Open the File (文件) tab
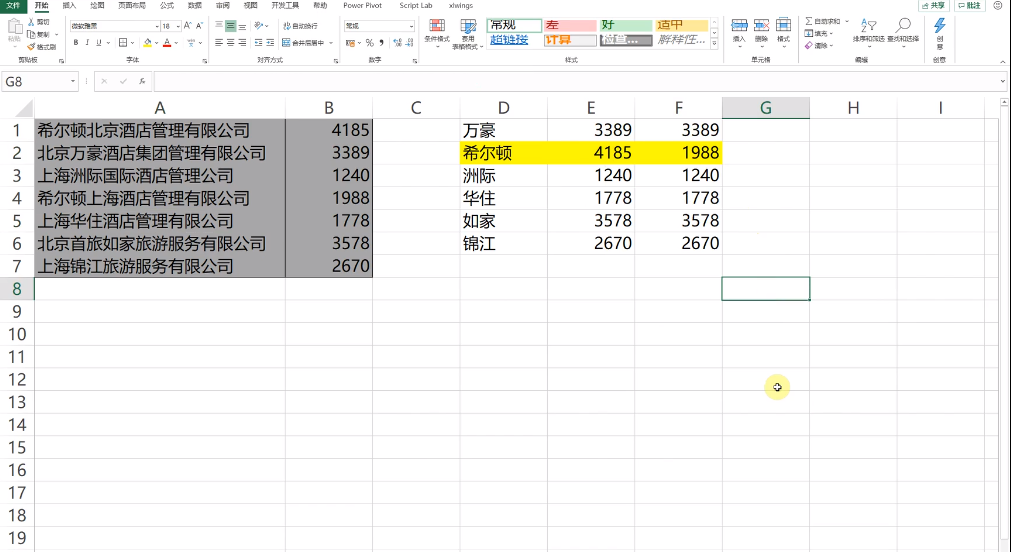1011x552 pixels. click(x=13, y=5)
